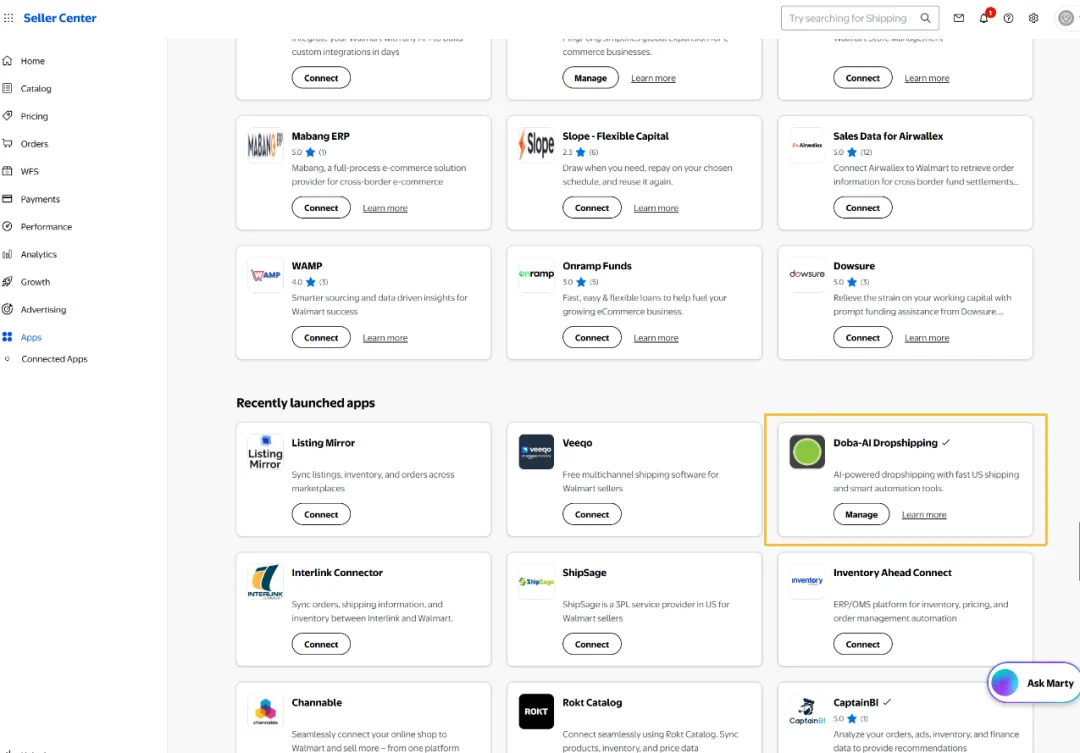Click the Mabang ERP logo icon
The width and height of the screenshot is (1080, 753).
click(x=265, y=145)
